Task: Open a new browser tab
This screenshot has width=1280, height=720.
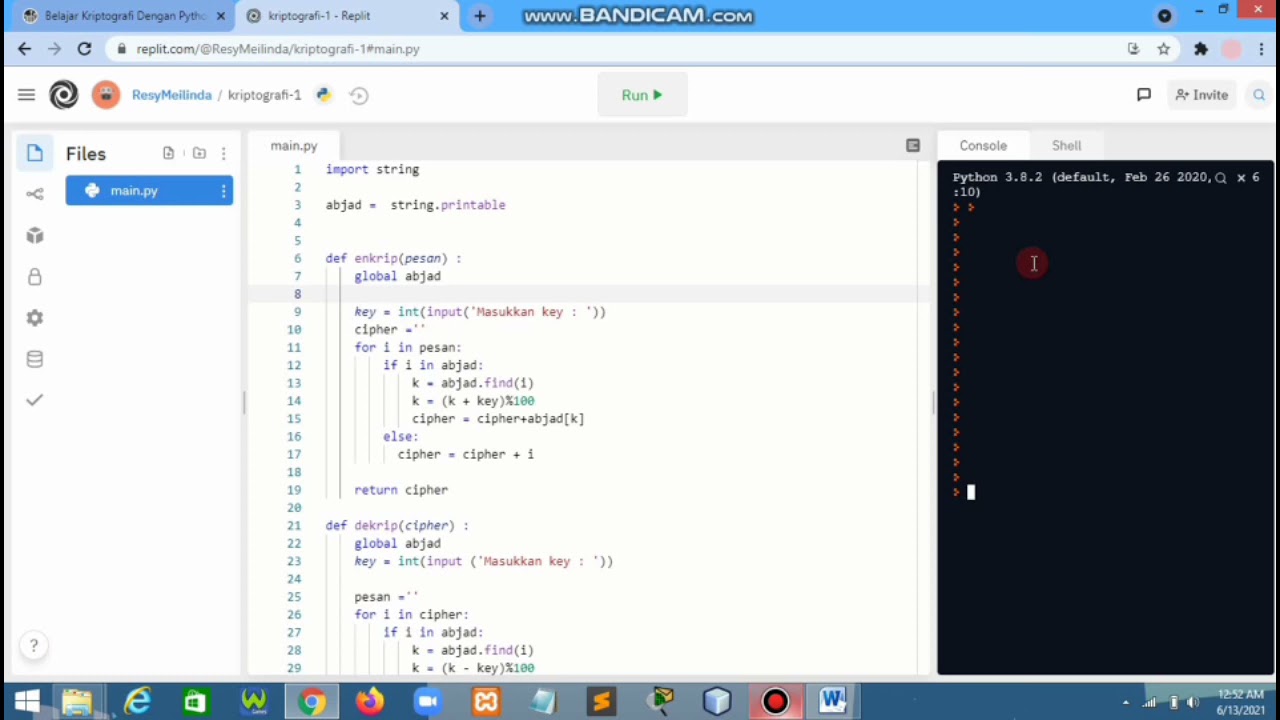Action: [480, 16]
